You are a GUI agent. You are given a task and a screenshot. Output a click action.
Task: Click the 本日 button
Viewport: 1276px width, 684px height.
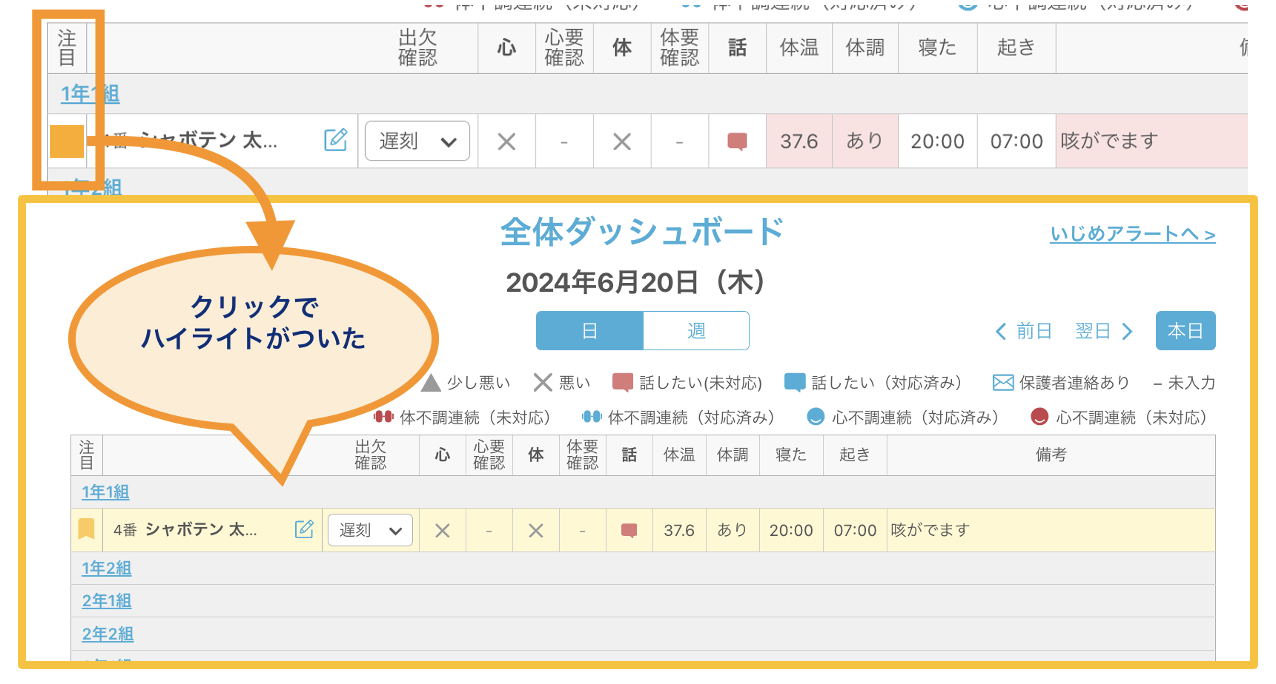pyautogui.click(x=1186, y=331)
